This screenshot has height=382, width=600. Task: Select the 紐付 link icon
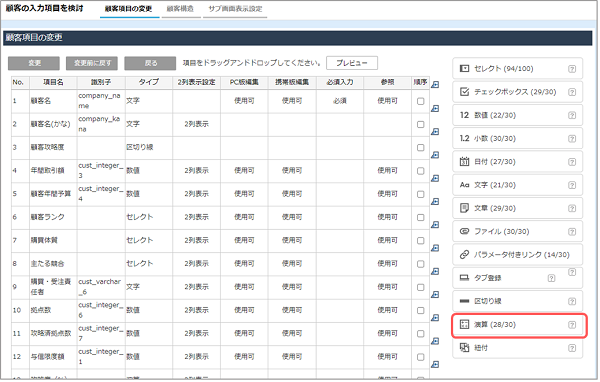[x=464, y=348]
